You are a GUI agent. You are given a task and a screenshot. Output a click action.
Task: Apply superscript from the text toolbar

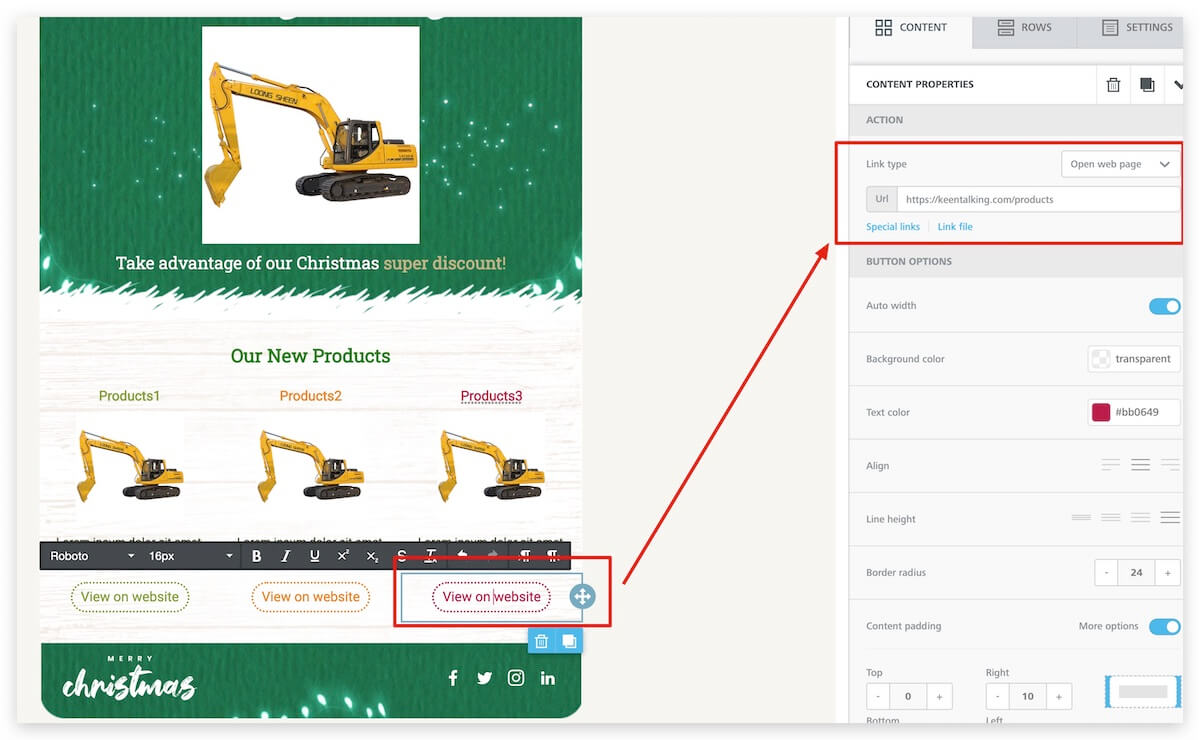tap(343, 556)
